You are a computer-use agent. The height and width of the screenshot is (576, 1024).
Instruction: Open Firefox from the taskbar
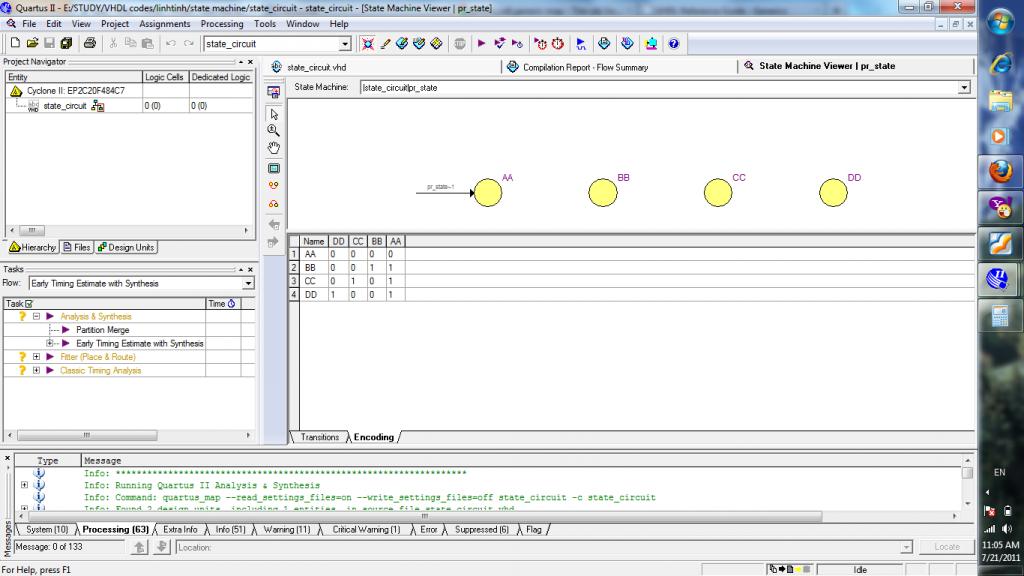tap(999, 172)
